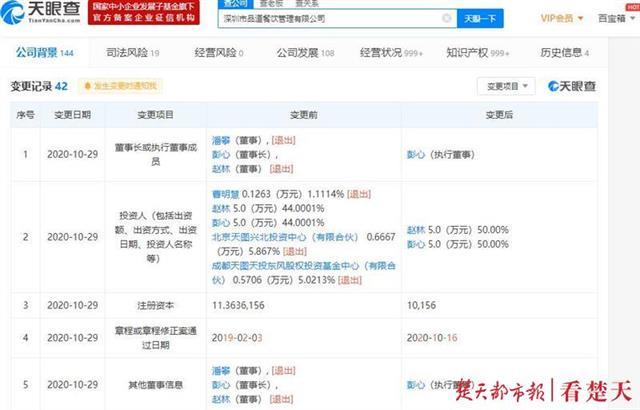Select the 查公司 search tab
Screen dimensions: 640x410
[236, 4]
